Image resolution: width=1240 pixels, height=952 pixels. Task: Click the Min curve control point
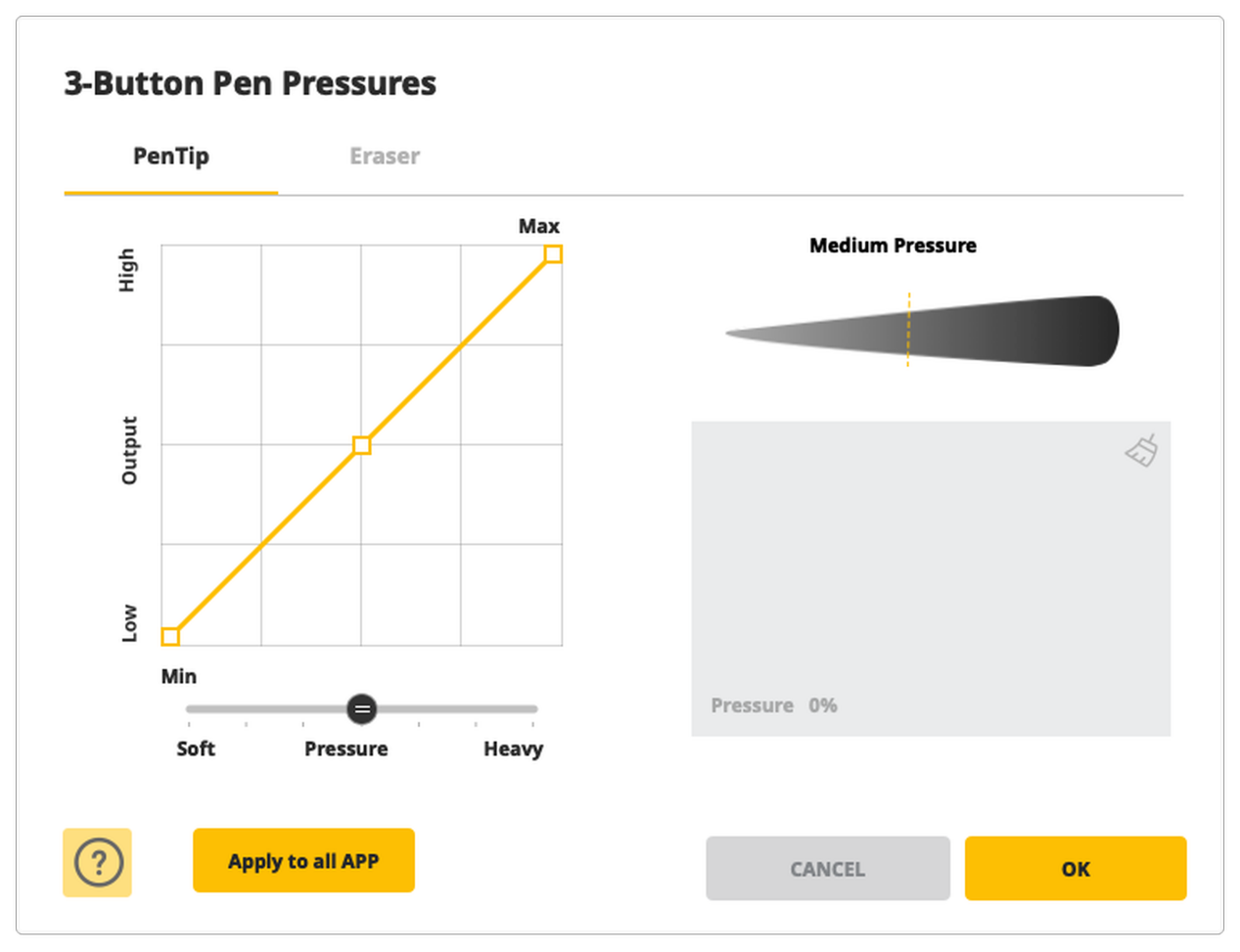(x=170, y=637)
